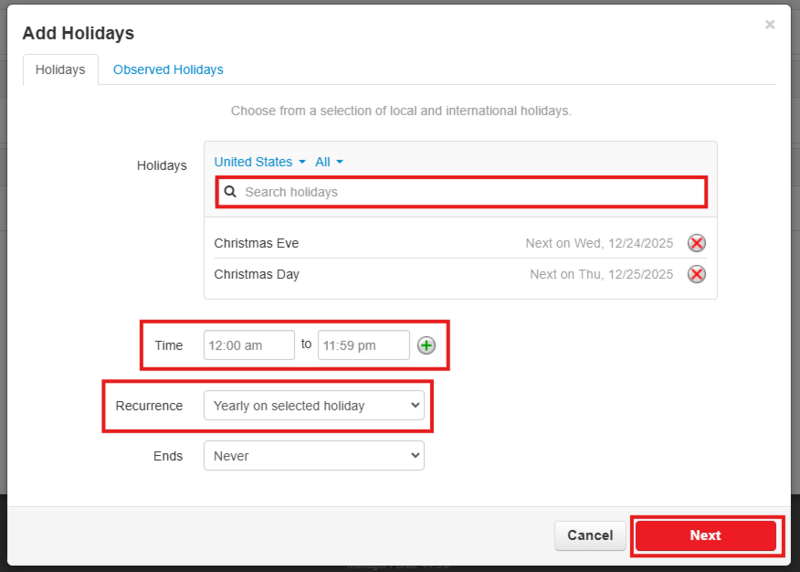Screen dimensions: 800x572
Task: Open the Recurrence dropdown
Action: [x=313, y=406]
